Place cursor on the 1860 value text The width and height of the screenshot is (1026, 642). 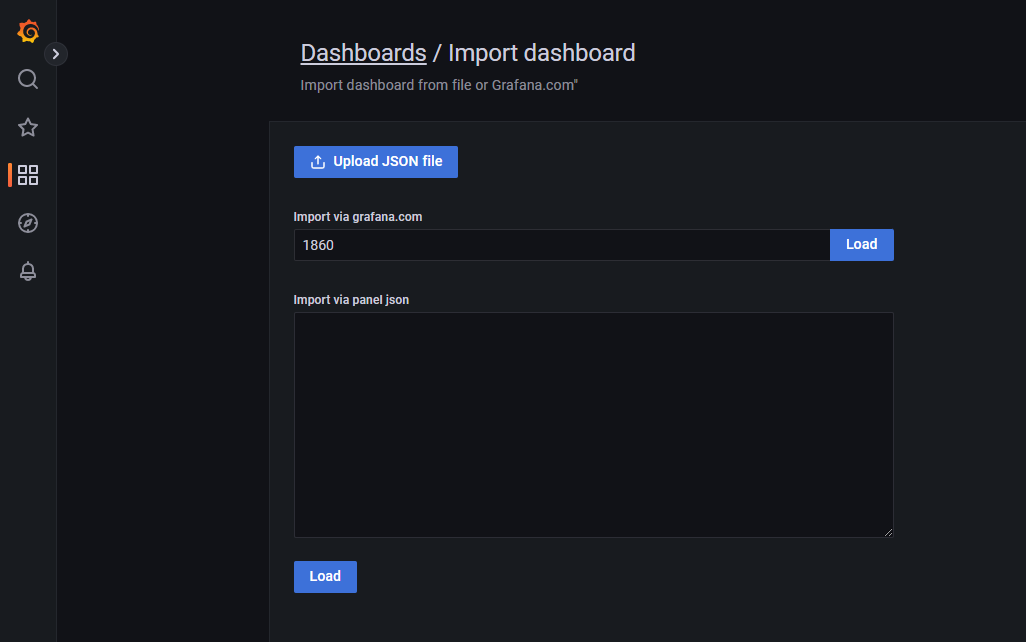(318, 245)
